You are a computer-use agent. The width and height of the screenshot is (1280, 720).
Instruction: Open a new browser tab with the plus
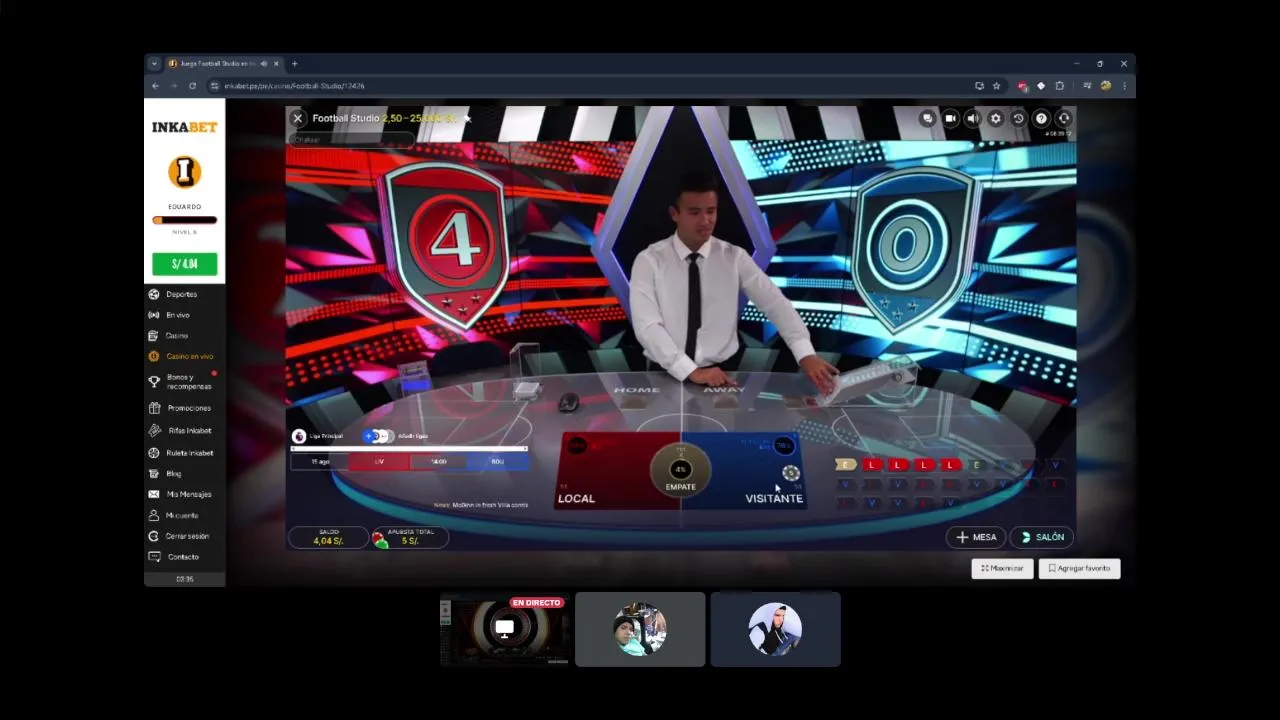click(294, 64)
